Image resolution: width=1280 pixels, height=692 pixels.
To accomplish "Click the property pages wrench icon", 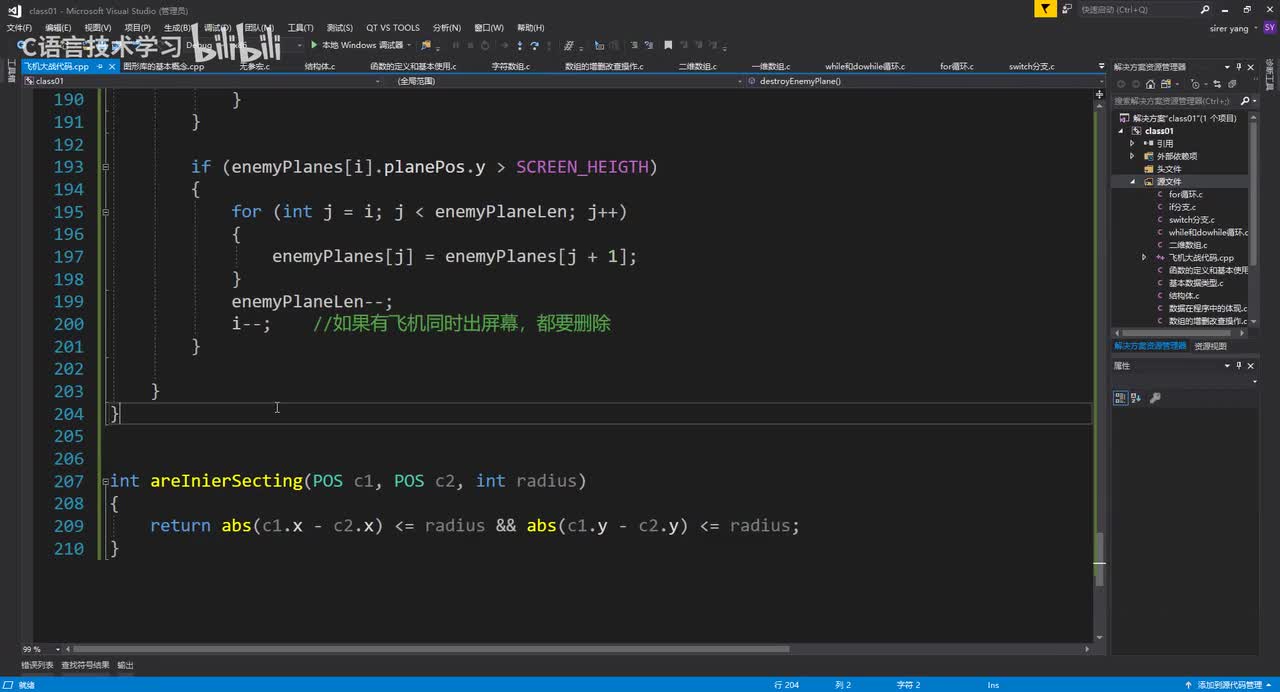I will (x=1155, y=398).
